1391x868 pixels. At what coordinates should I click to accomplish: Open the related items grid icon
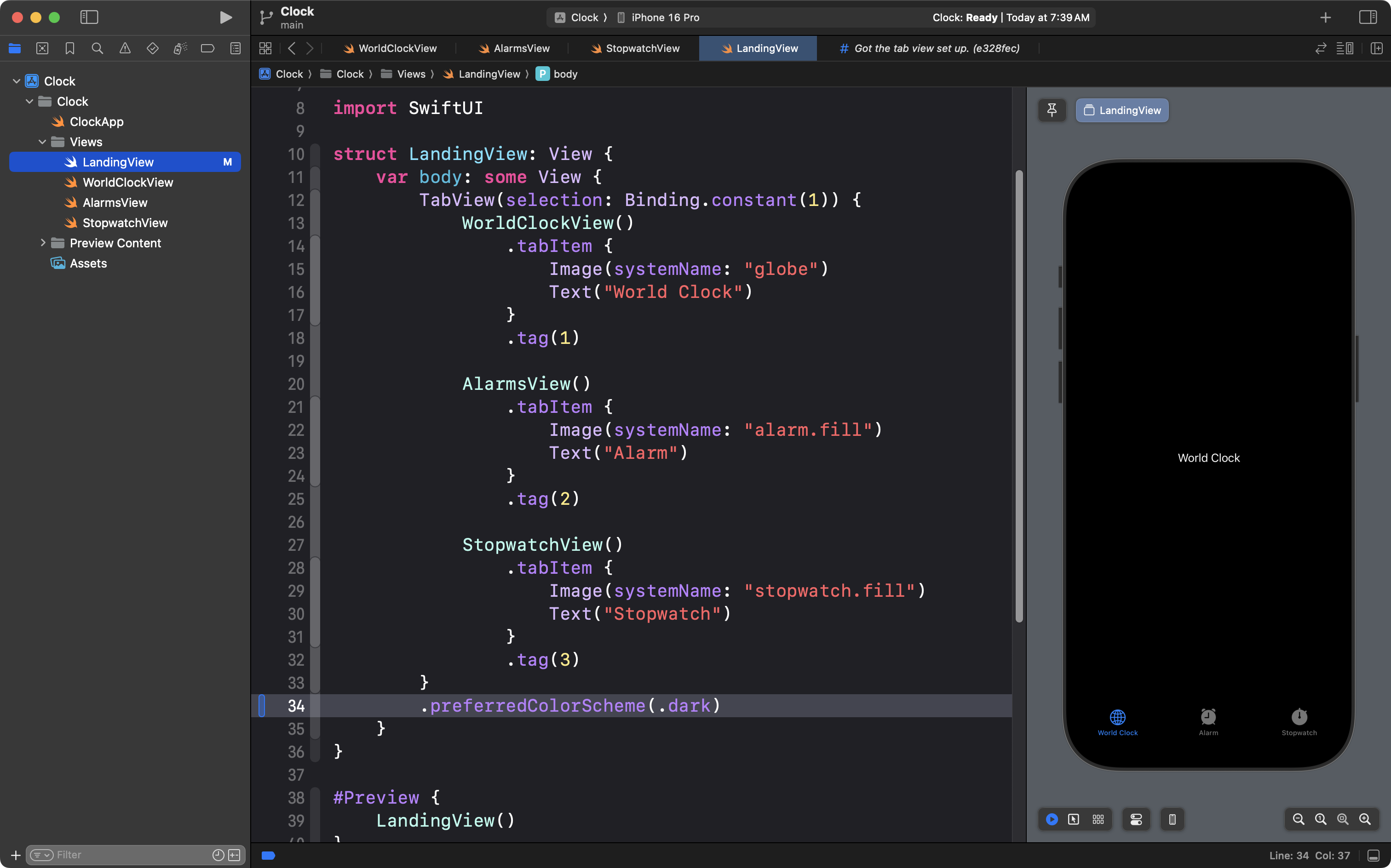tap(265, 48)
